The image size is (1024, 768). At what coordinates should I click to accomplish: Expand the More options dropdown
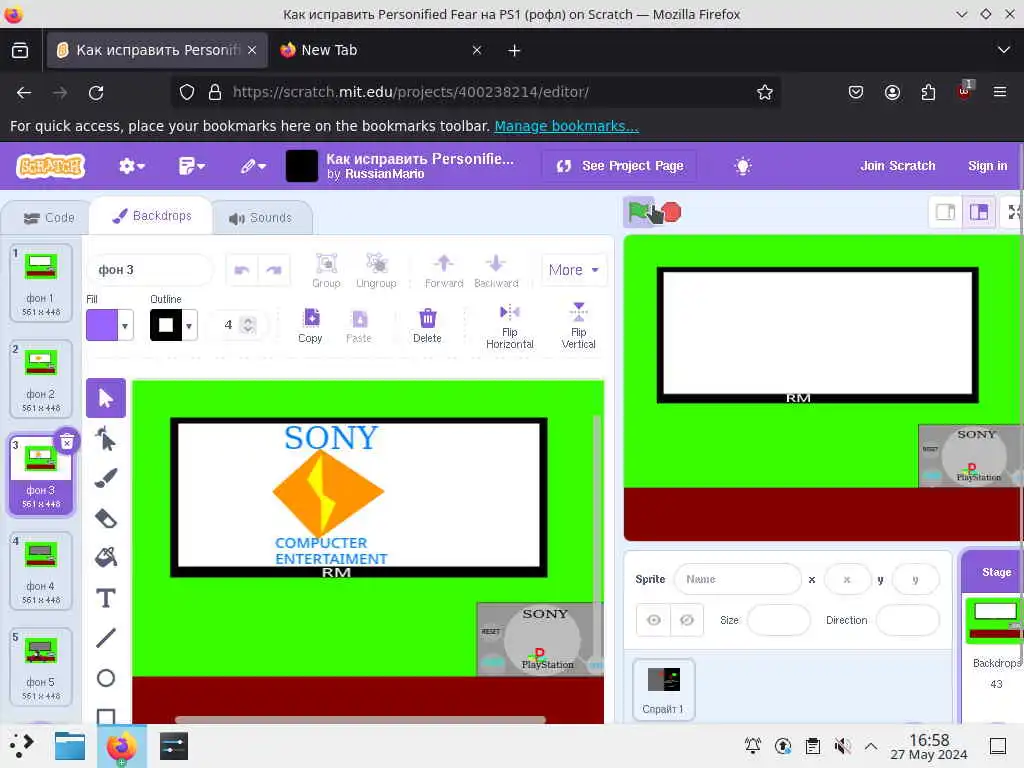pyautogui.click(x=573, y=270)
